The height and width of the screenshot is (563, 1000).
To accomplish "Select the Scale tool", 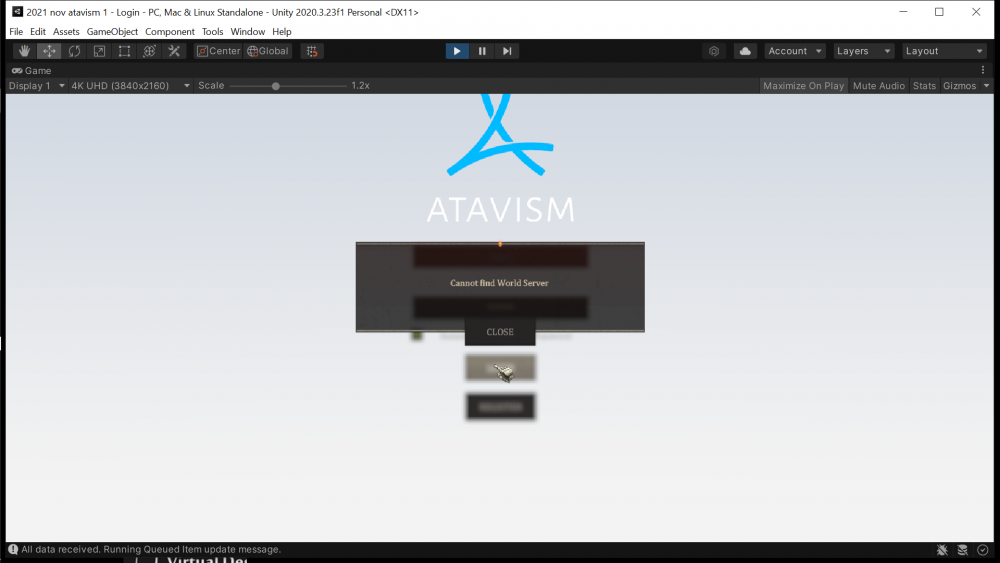I will pyautogui.click(x=99, y=51).
